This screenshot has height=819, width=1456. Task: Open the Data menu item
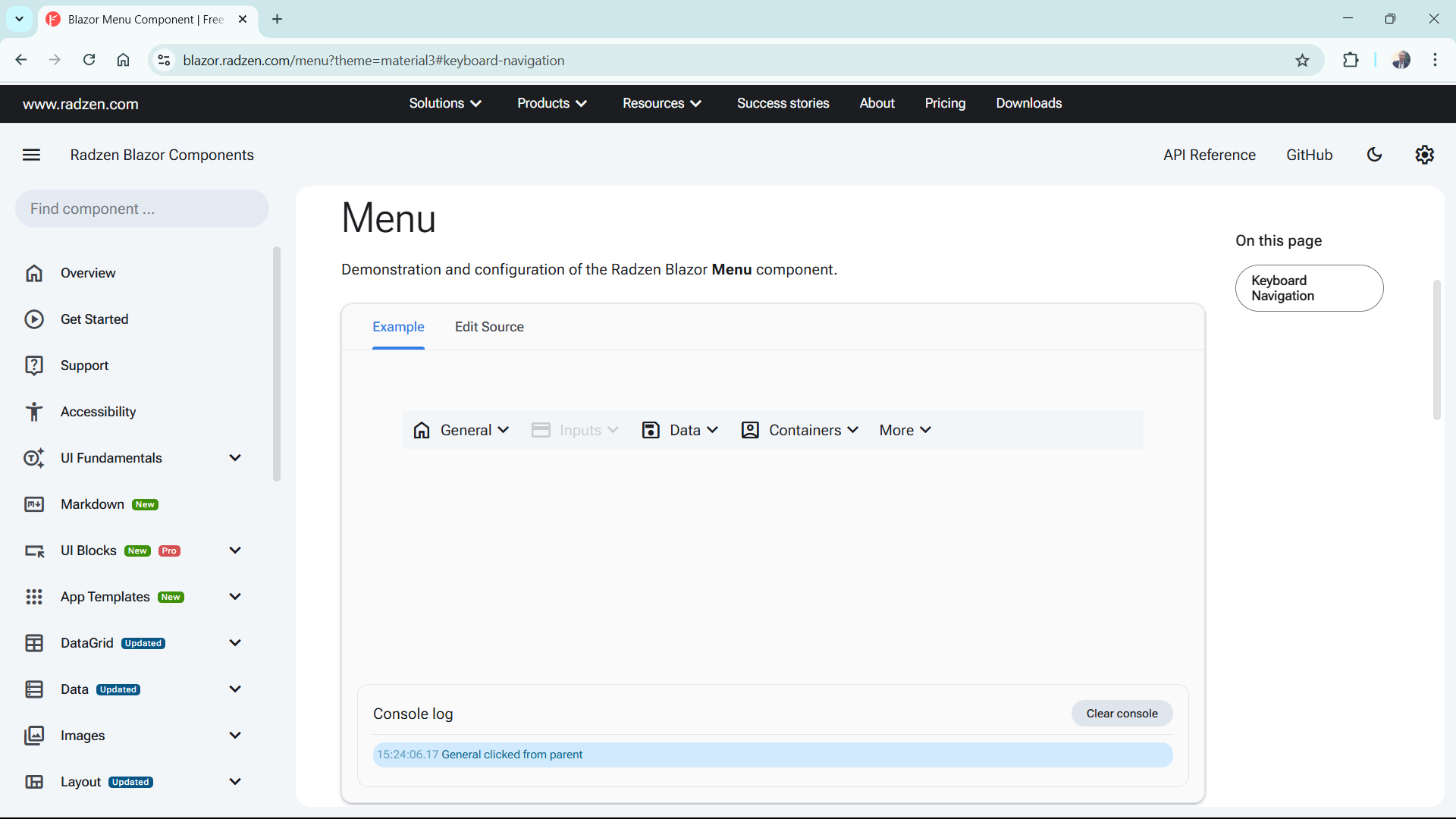680,430
